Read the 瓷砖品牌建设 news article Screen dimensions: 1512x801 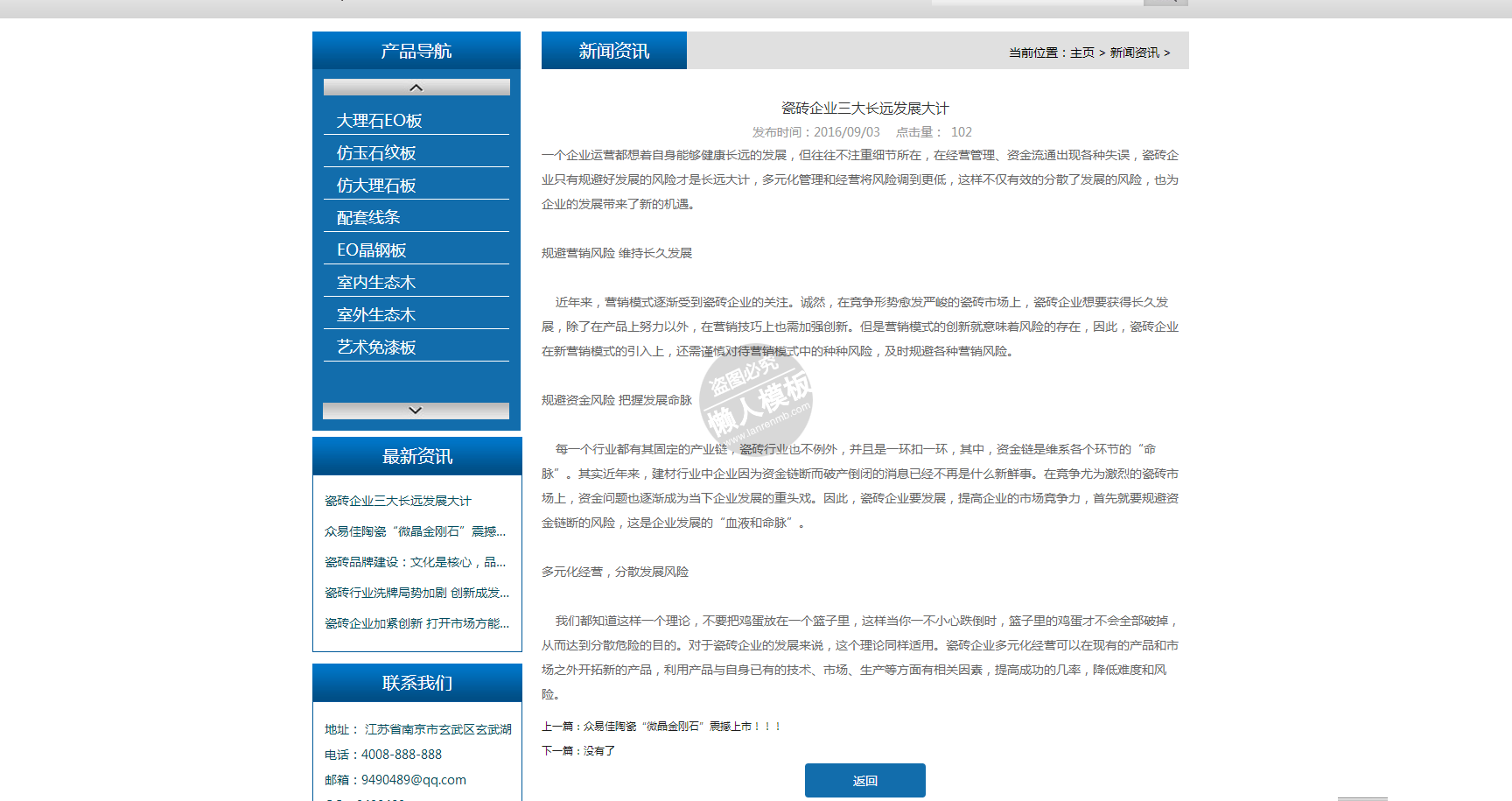click(415, 562)
